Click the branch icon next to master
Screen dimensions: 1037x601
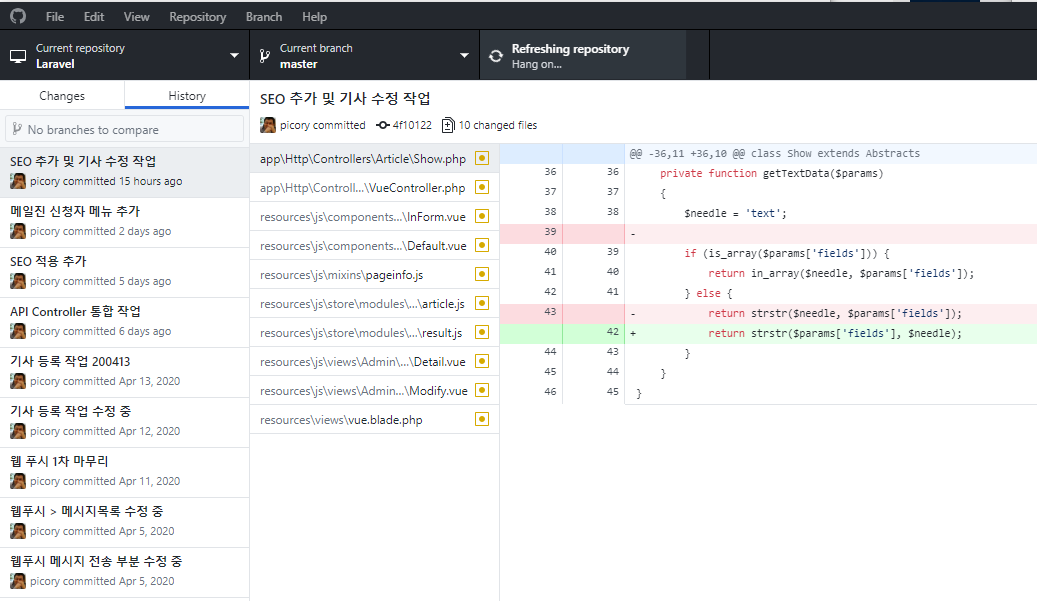coord(265,54)
